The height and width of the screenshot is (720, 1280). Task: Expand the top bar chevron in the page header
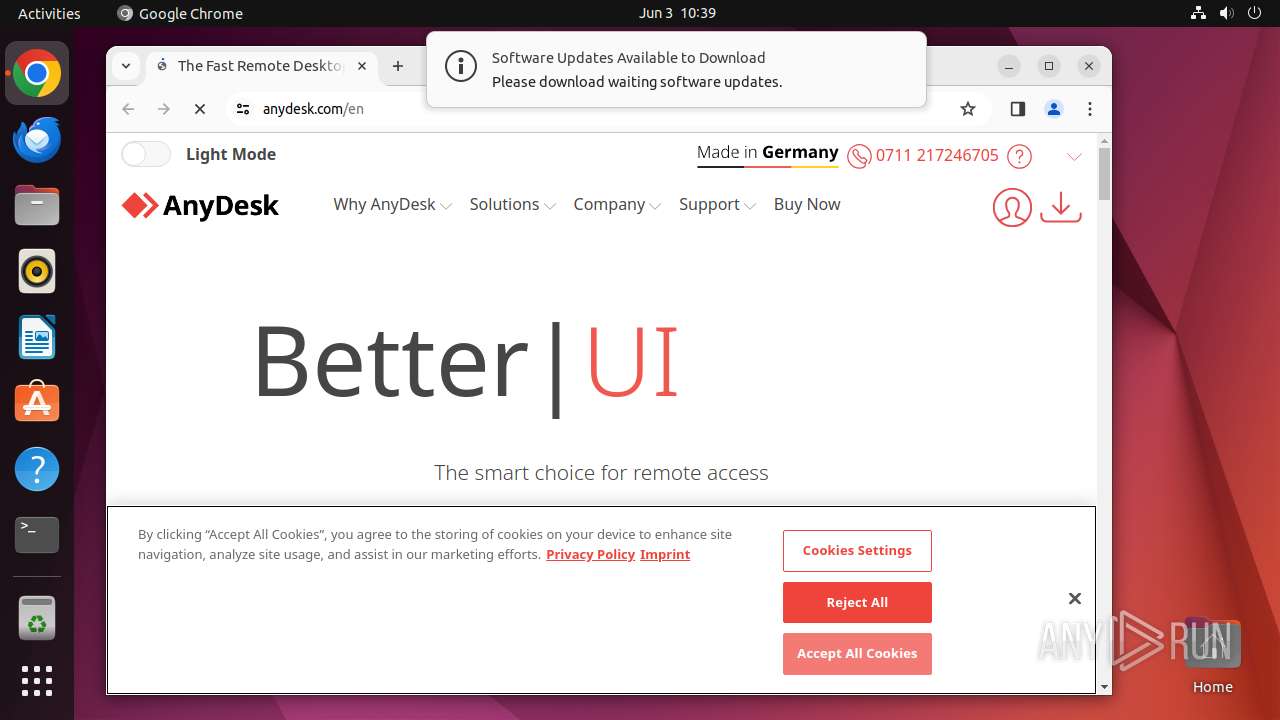(x=1074, y=157)
